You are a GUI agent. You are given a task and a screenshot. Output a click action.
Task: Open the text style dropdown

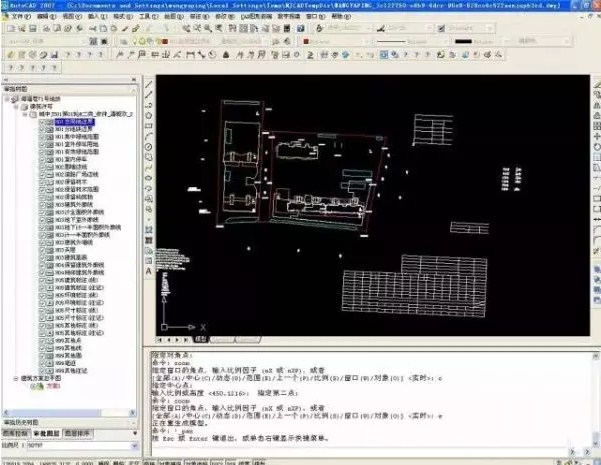(x=368, y=28)
